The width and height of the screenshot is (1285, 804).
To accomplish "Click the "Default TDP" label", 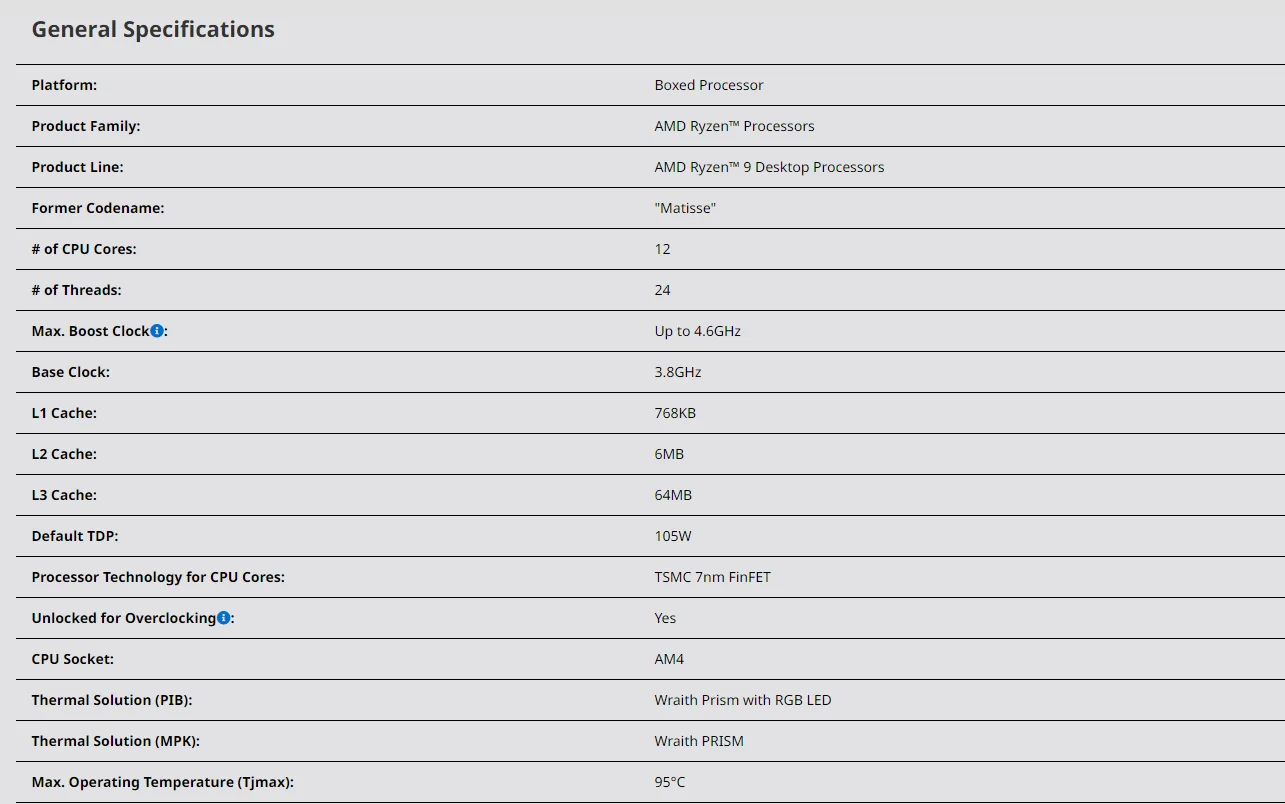I will pos(75,536).
